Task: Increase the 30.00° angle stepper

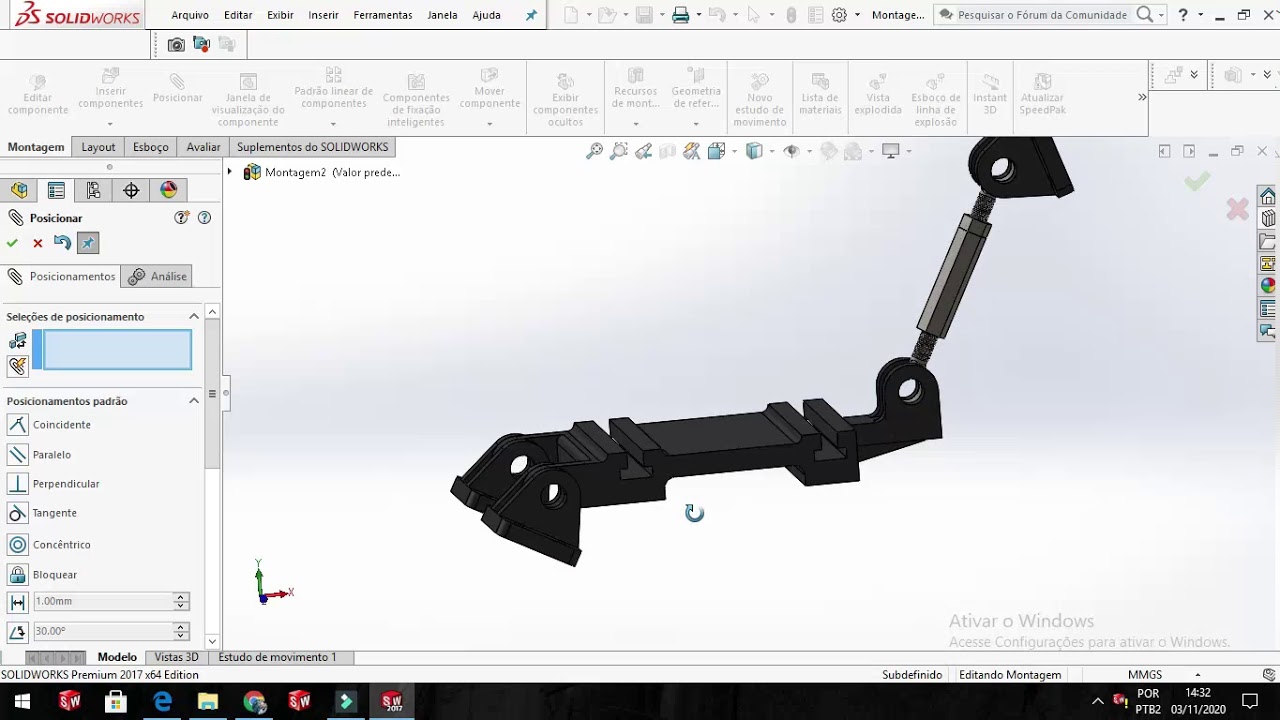Action: [181, 628]
